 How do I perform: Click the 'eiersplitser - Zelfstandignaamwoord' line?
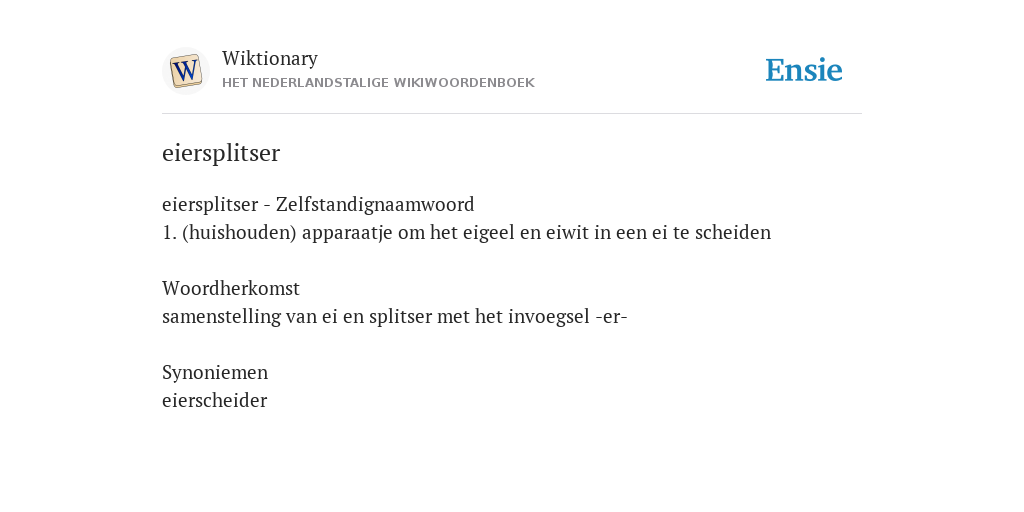point(318,204)
